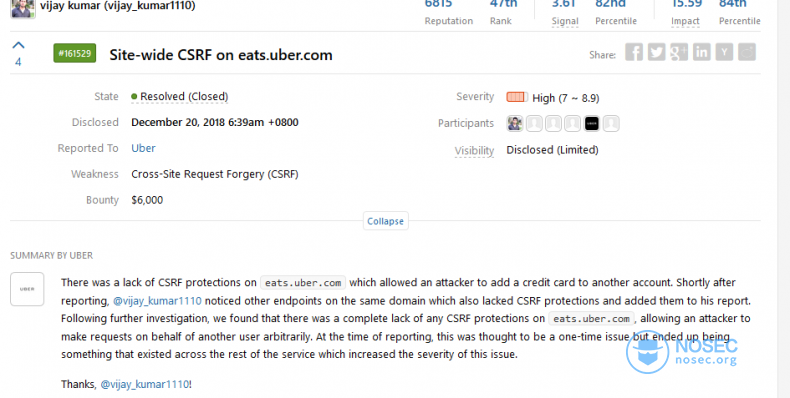This screenshot has height=398, width=790.
Task: Click the Uber logo beside summary
Action: coord(27,289)
